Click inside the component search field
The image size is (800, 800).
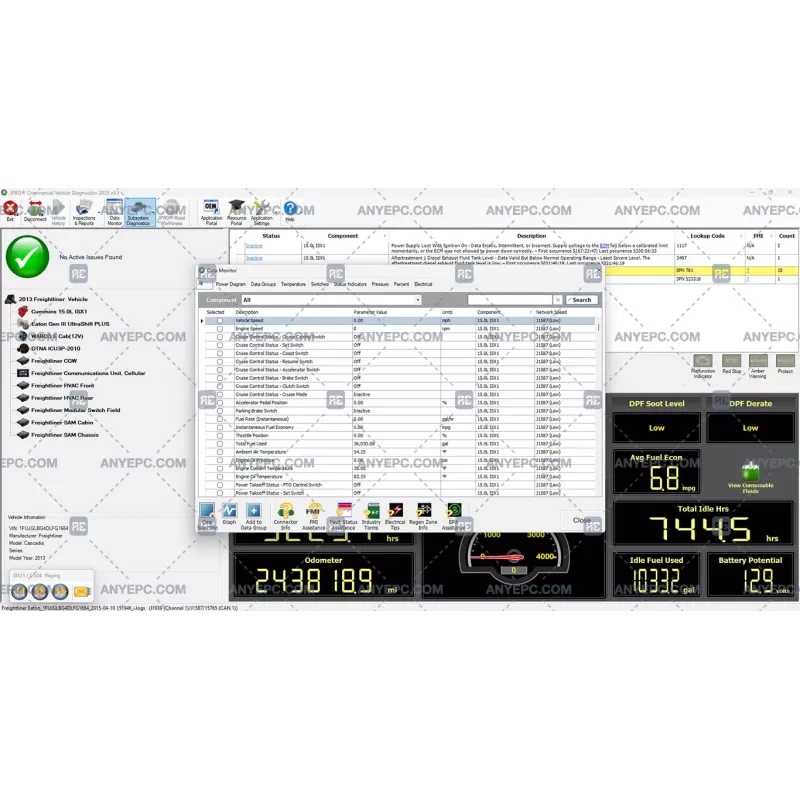(x=509, y=299)
